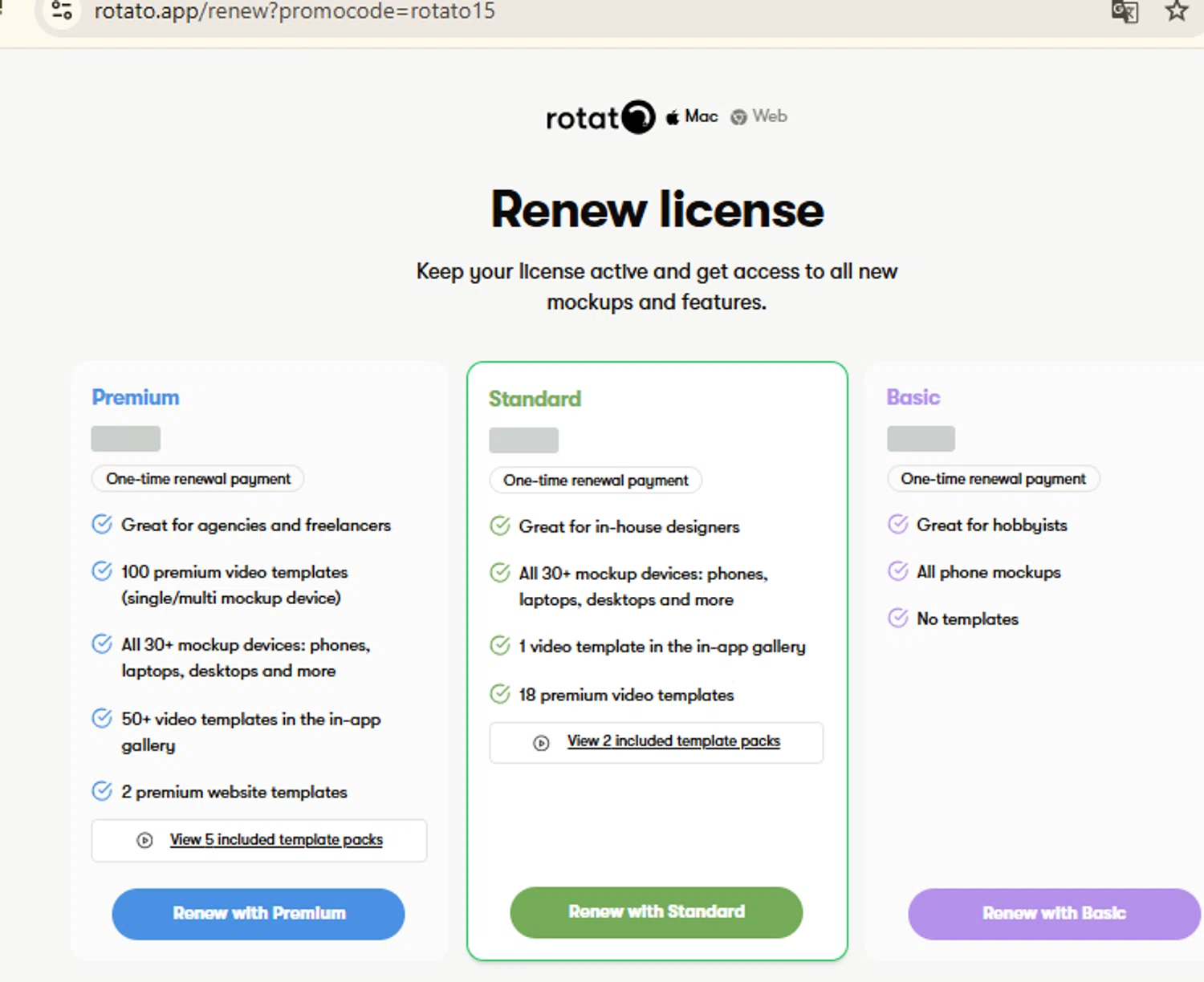This screenshot has height=982, width=1204.
Task: Click Renew with Basic button
Action: 1055,914
